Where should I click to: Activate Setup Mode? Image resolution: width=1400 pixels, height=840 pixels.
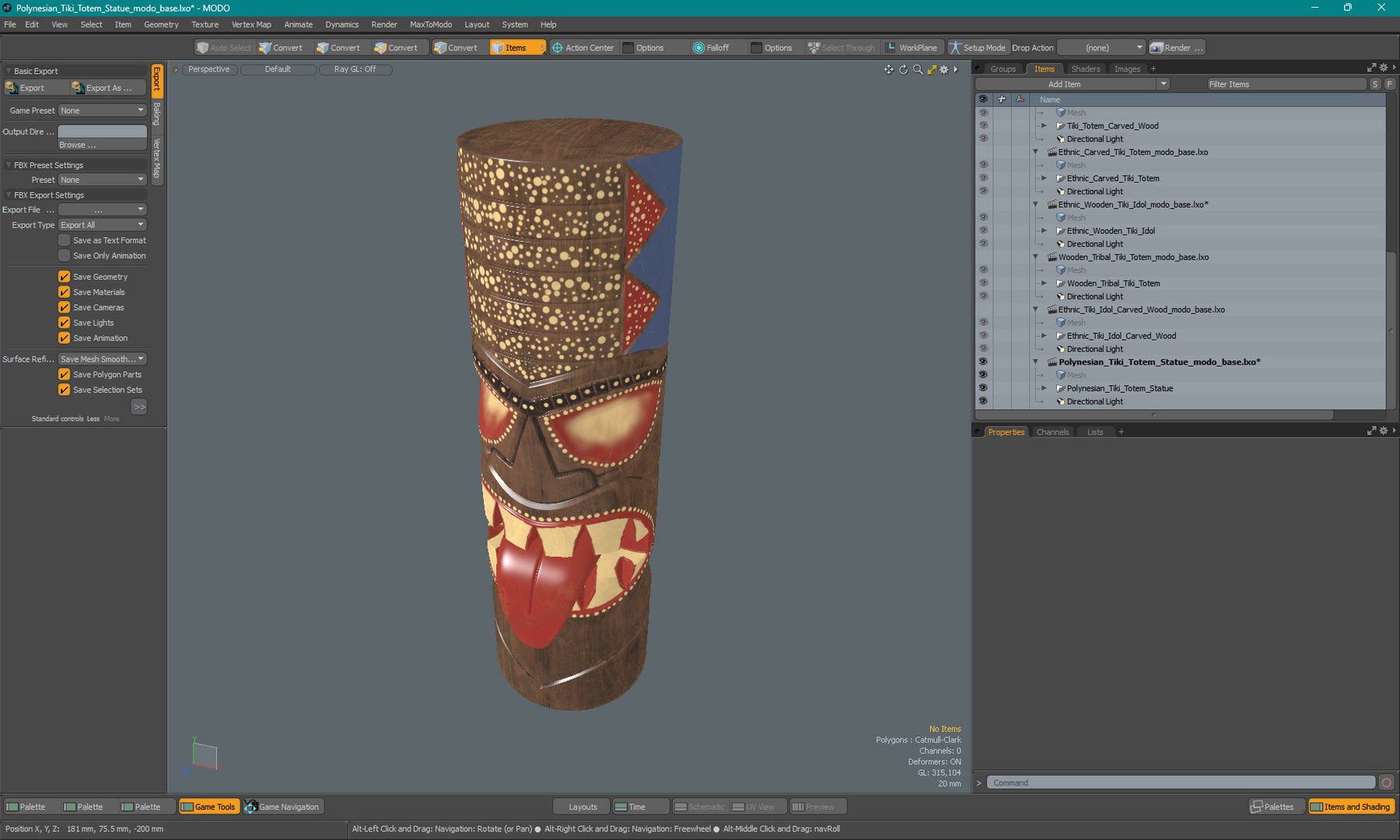[x=977, y=47]
